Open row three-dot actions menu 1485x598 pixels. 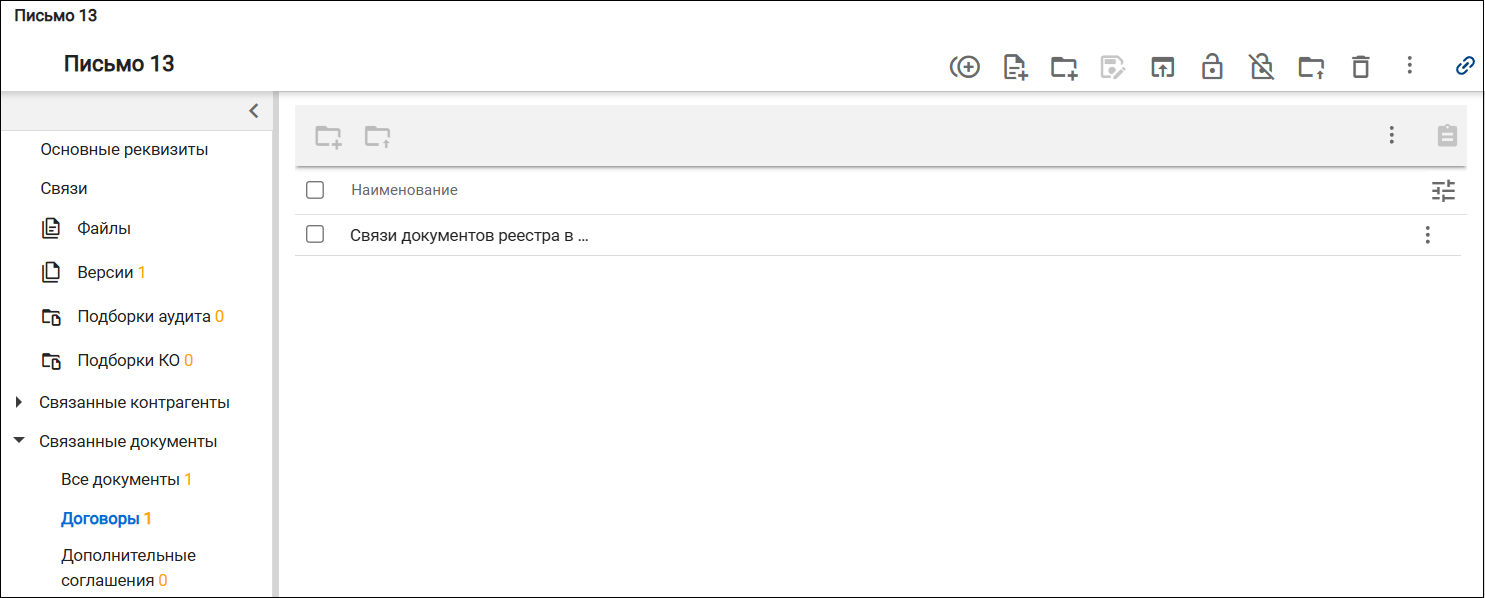click(x=1427, y=235)
